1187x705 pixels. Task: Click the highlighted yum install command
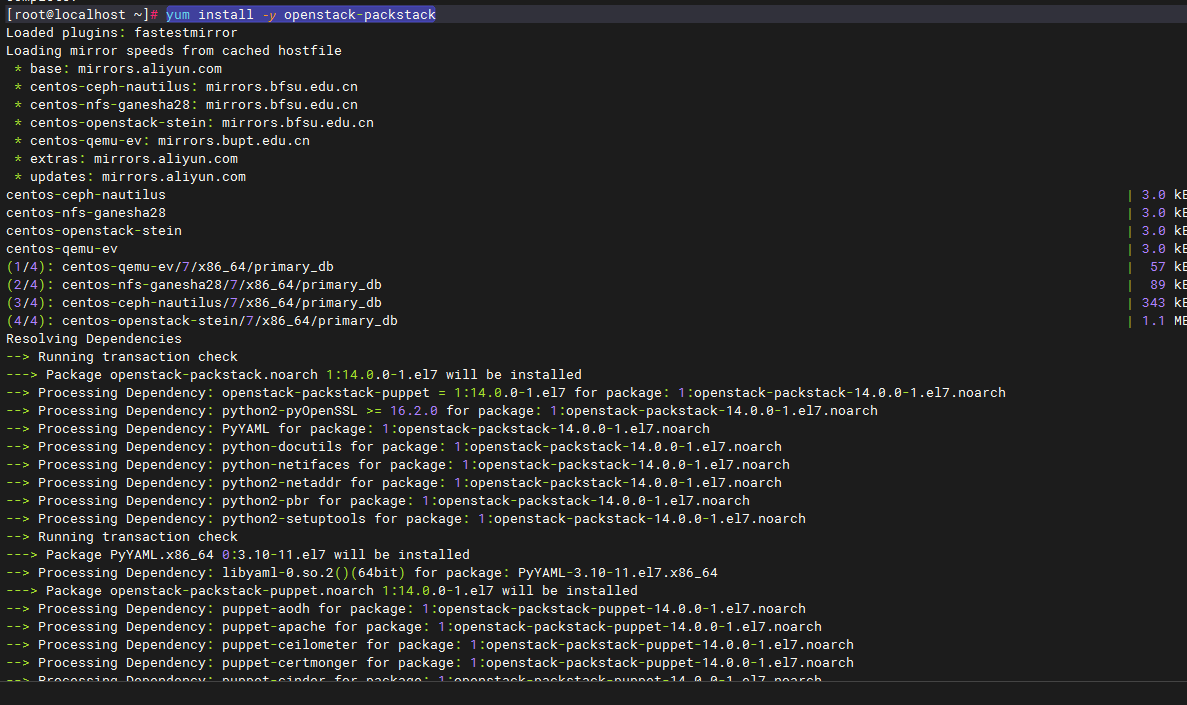coord(300,15)
